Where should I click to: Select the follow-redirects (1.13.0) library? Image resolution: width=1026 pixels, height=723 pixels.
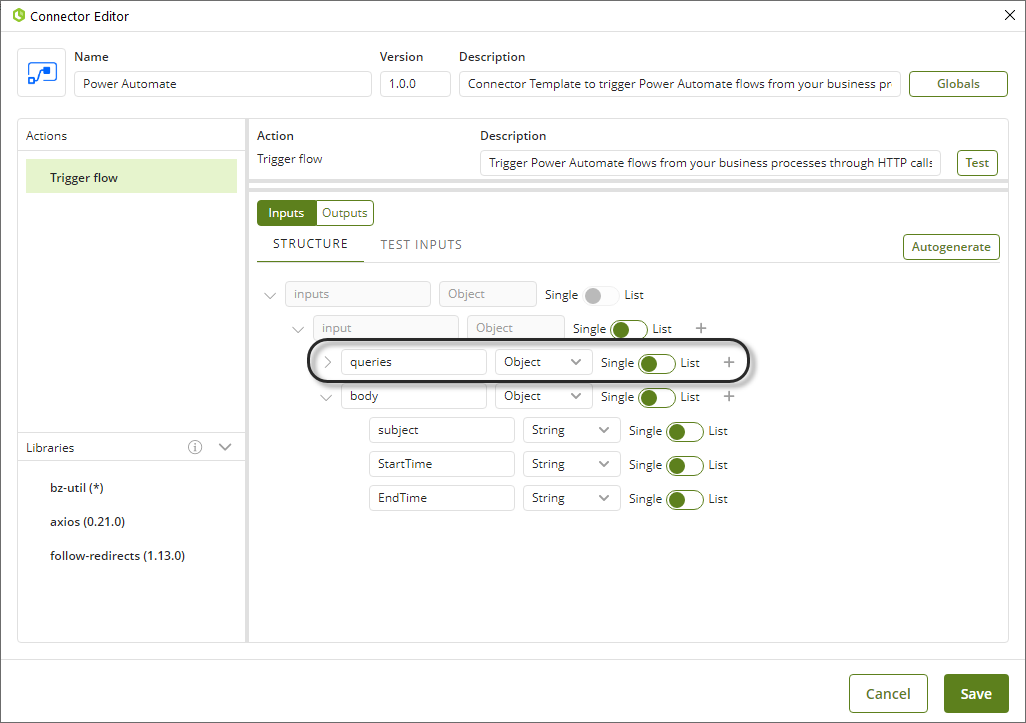[x=118, y=555]
